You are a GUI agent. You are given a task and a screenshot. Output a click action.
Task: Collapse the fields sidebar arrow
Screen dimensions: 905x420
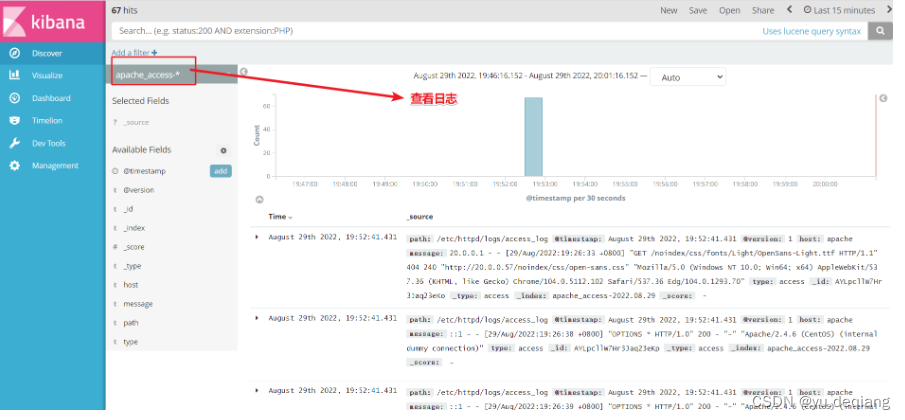click(244, 72)
